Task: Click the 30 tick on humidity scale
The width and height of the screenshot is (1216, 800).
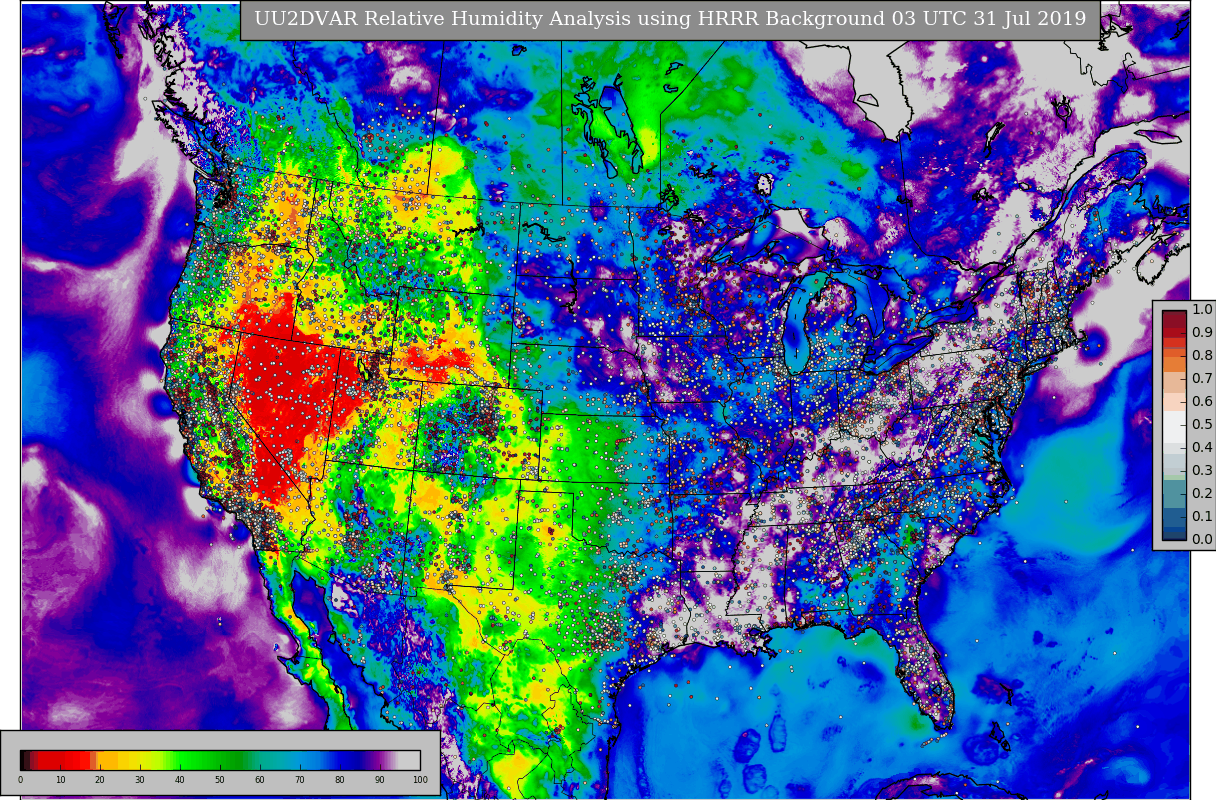Action: 140,780
